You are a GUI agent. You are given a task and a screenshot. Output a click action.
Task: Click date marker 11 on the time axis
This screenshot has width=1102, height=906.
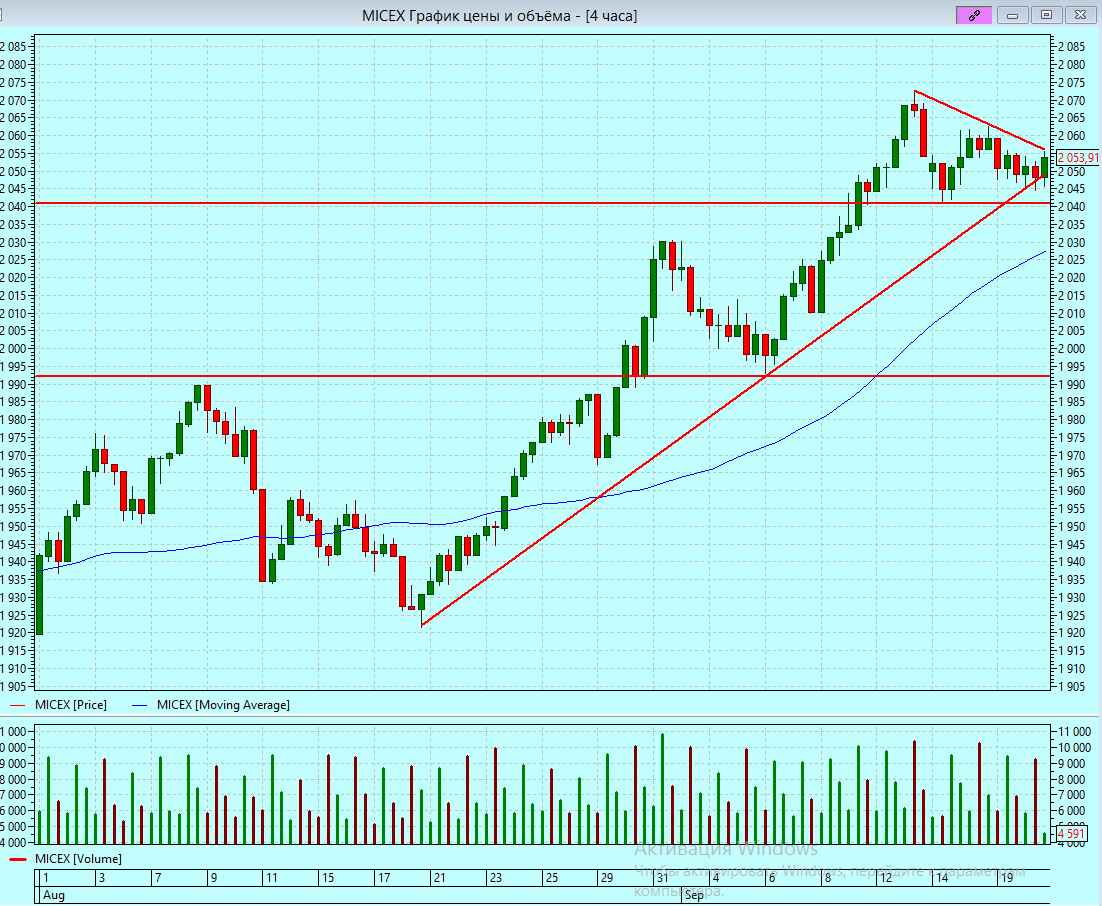tap(271, 878)
